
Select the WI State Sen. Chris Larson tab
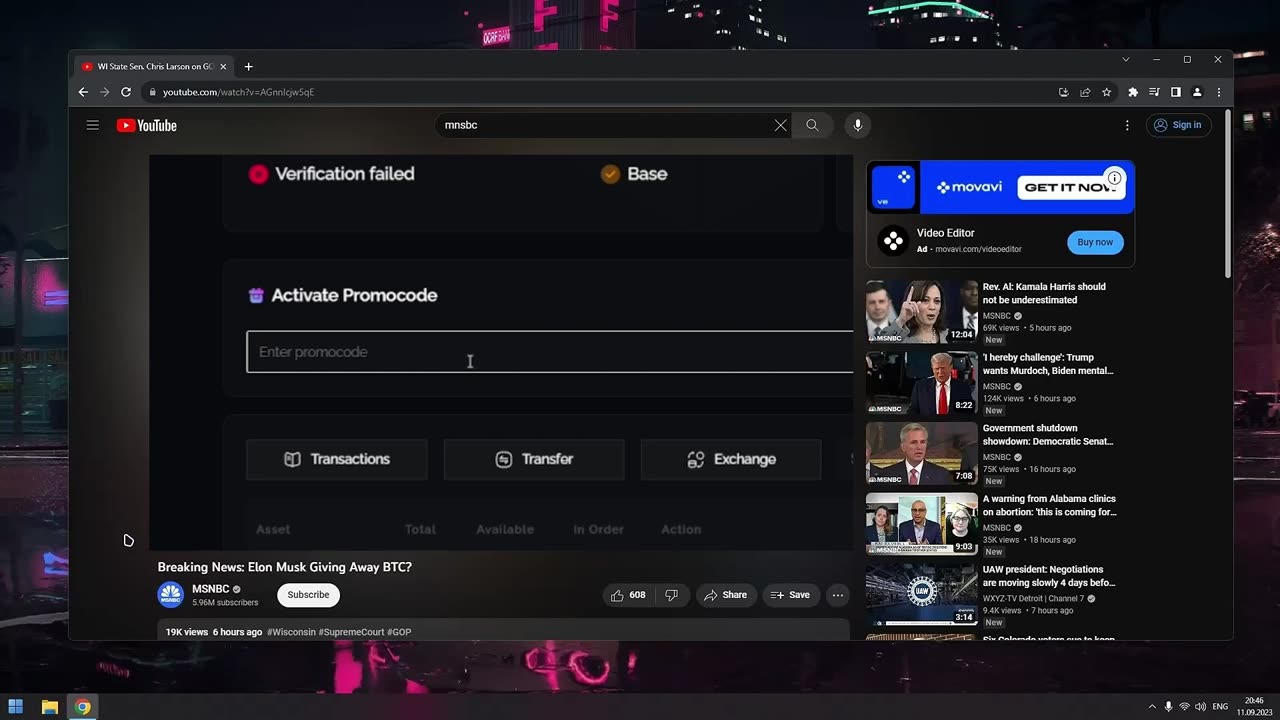point(154,66)
